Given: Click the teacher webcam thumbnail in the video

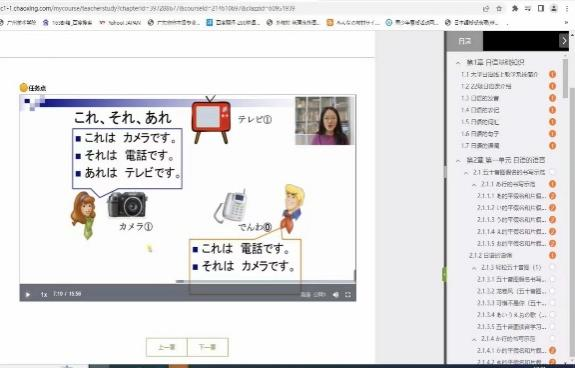Looking at the screenshot, I should pyautogui.click(x=323, y=121).
